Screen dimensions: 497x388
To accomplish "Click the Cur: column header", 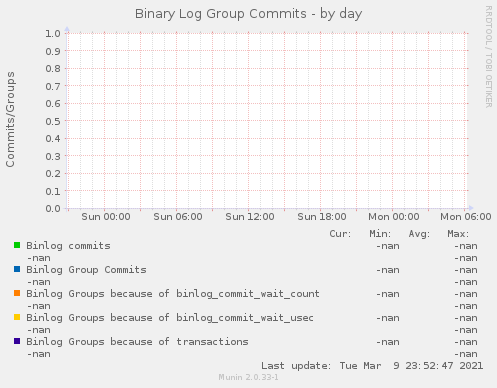I will 340,234.
